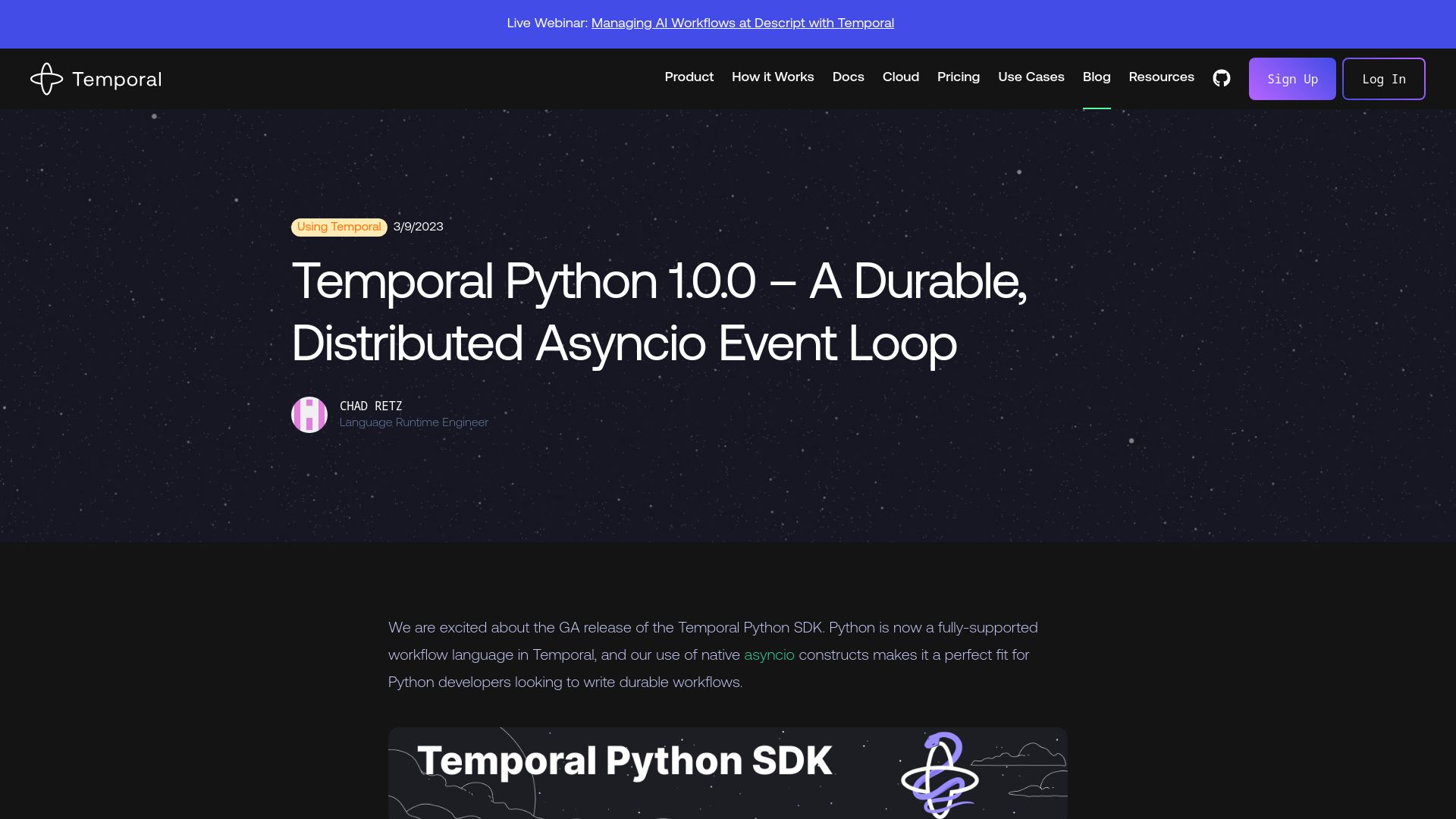Open the Use Cases menu
1456x819 pixels.
tap(1031, 77)
